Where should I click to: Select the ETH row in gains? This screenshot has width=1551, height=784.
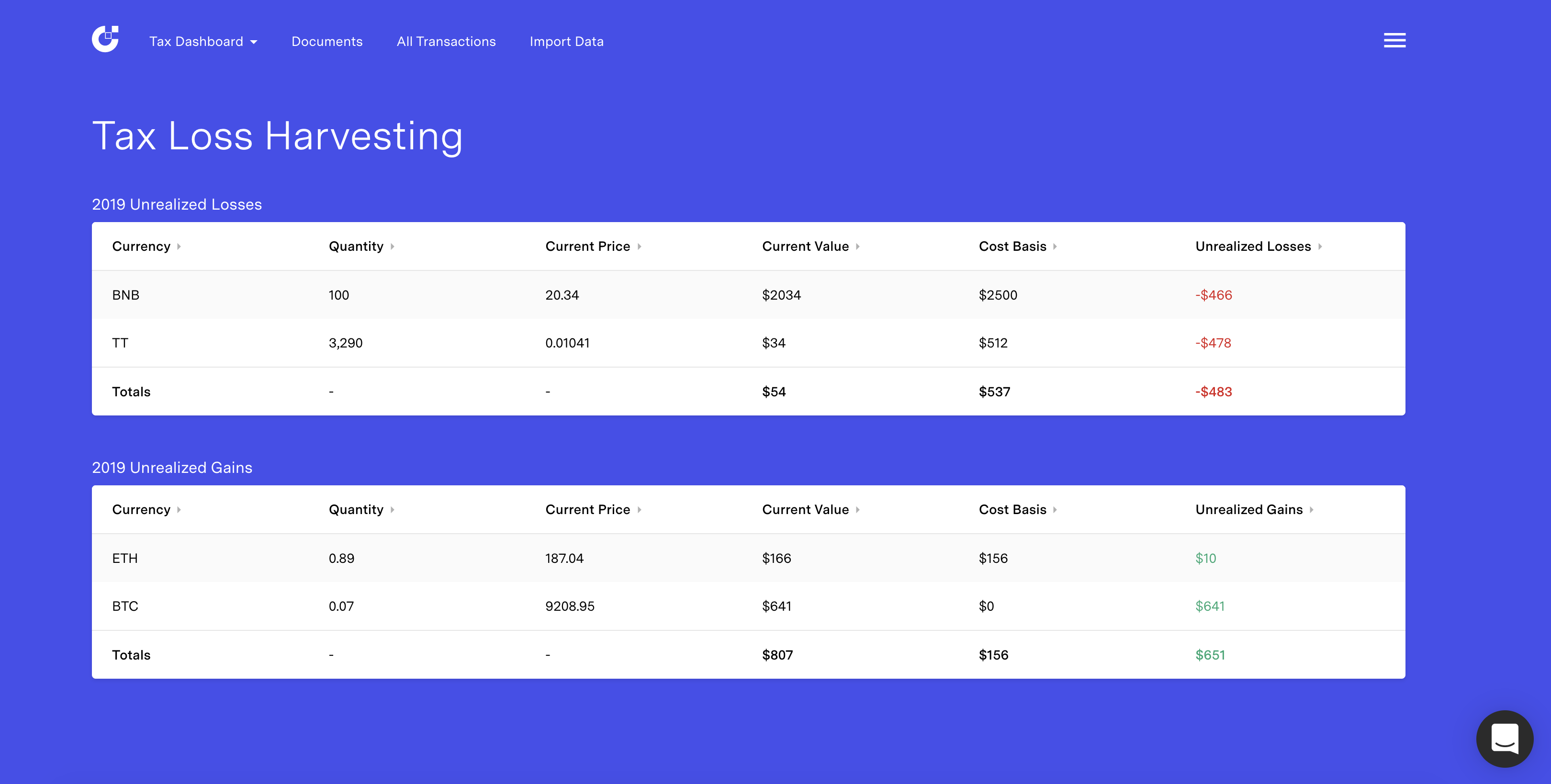(124, 558)
